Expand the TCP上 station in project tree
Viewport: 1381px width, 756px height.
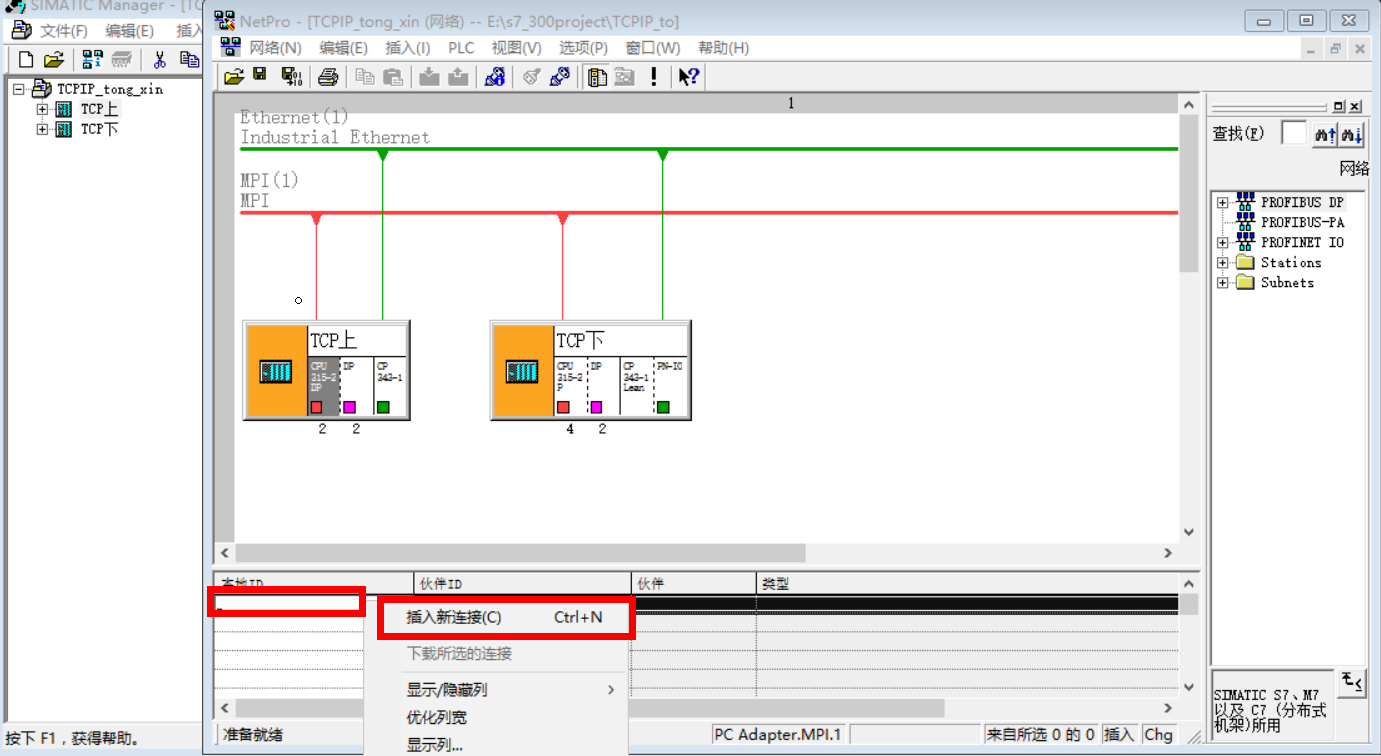tap(42, 109)
